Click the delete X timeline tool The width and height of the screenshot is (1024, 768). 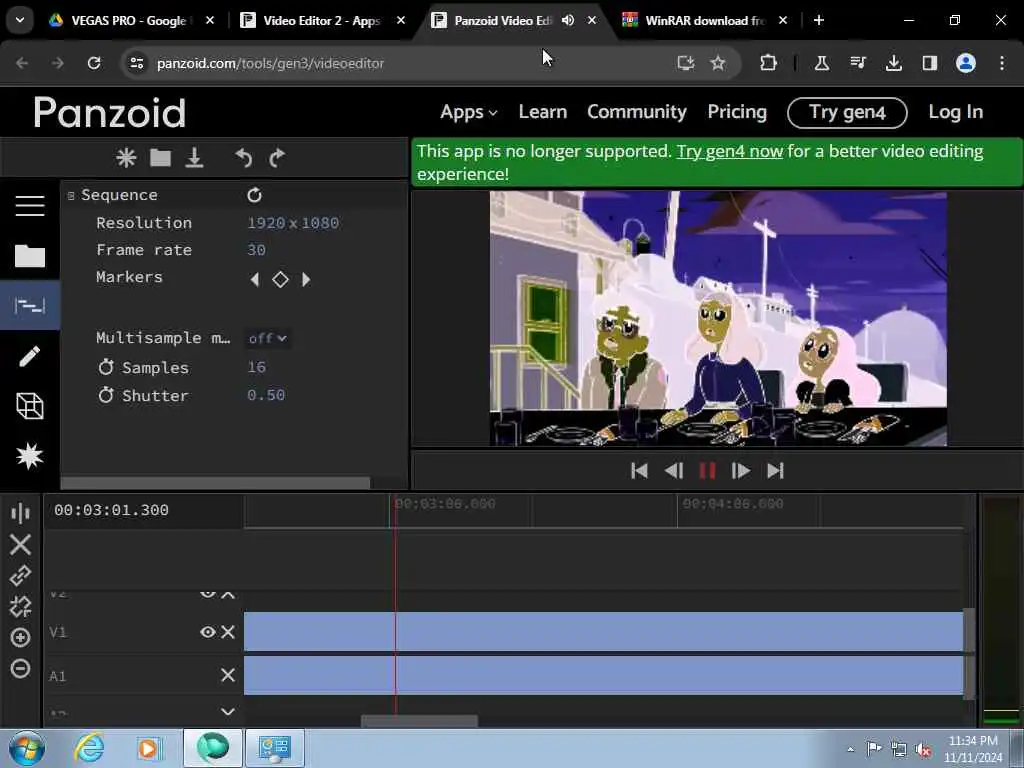coord(20,544)
